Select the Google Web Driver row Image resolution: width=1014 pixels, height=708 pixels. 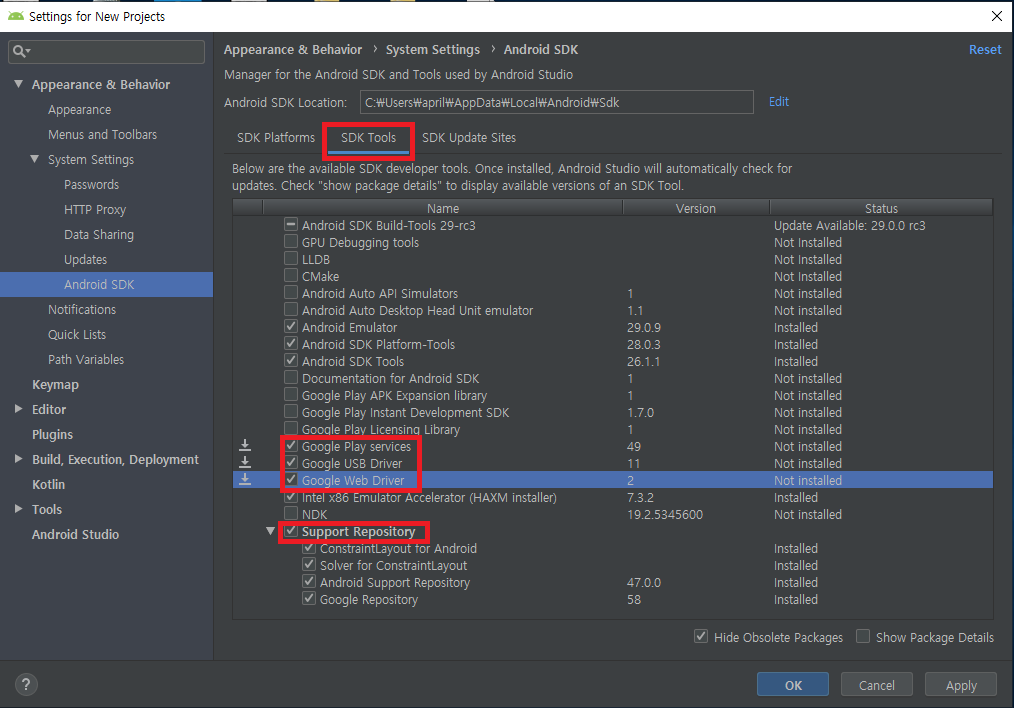[x=612, y=480]
